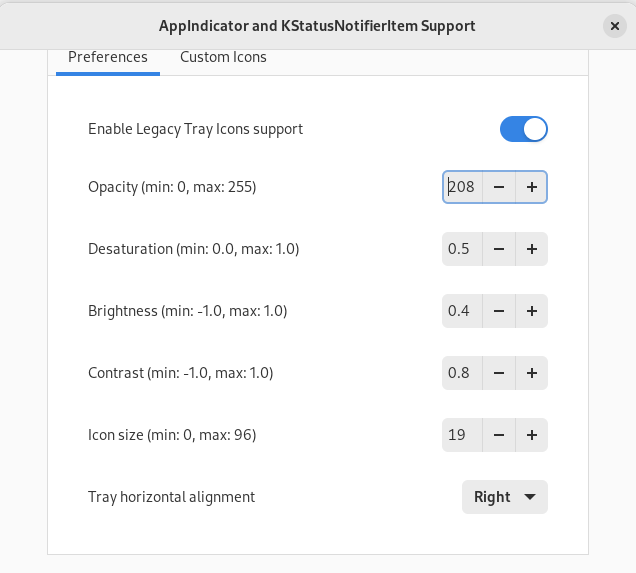Switch to the Custom Icons tab

(x=223, y=57)
